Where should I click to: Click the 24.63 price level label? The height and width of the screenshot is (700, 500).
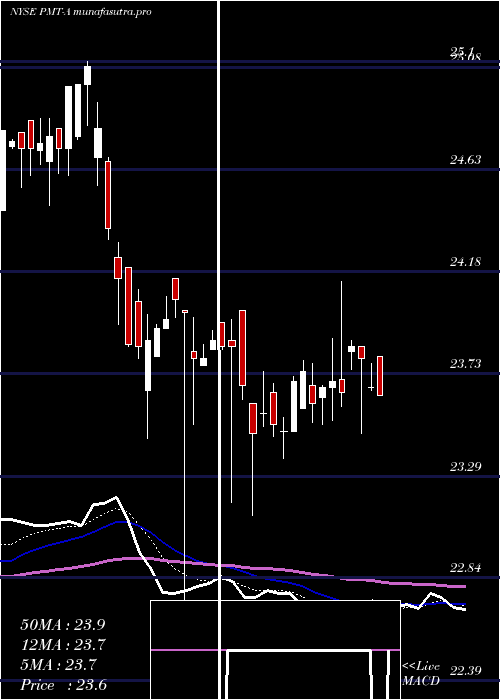[x=465, y=159]
